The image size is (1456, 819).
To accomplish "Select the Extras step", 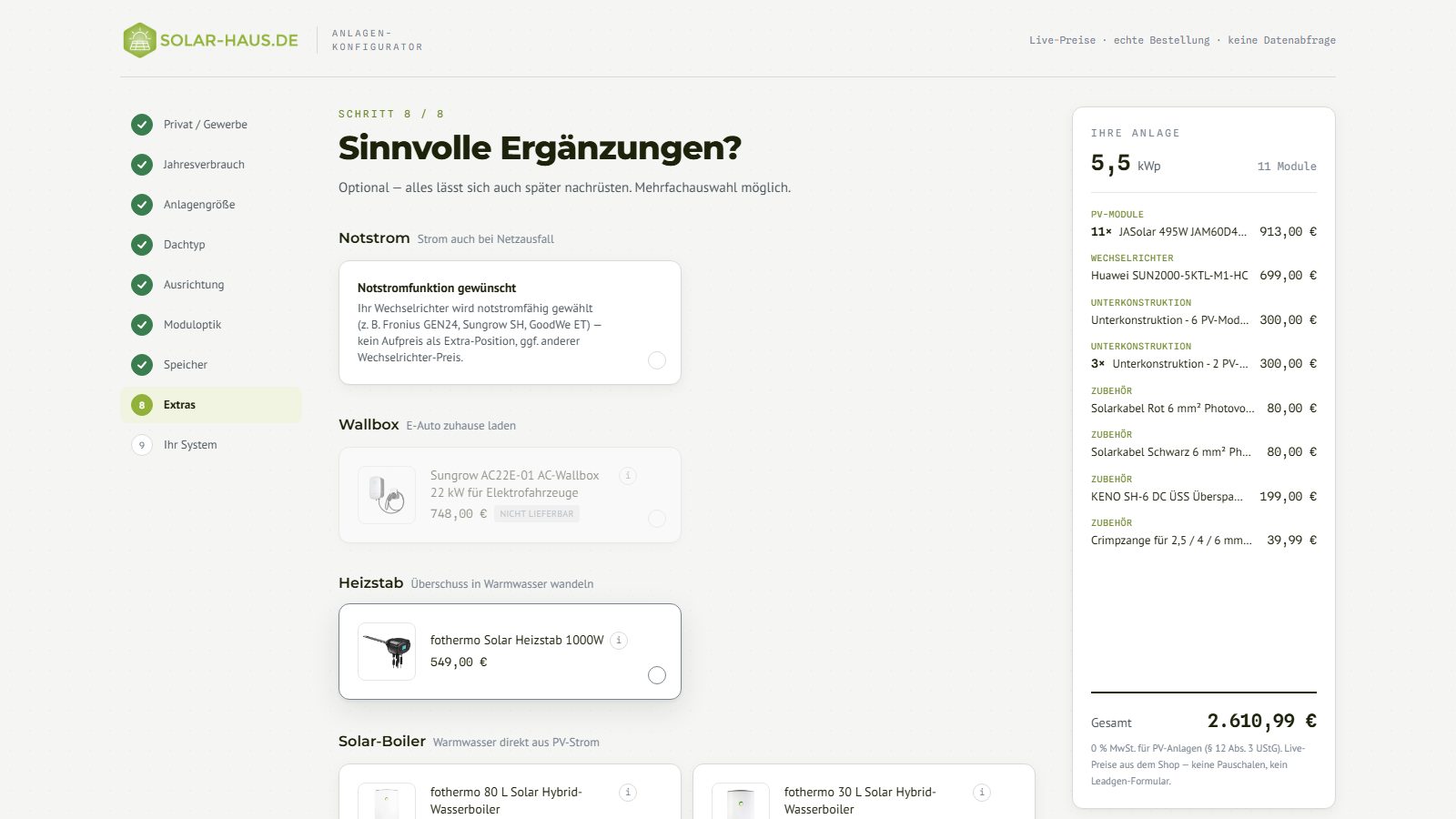I will pos(211,405).
